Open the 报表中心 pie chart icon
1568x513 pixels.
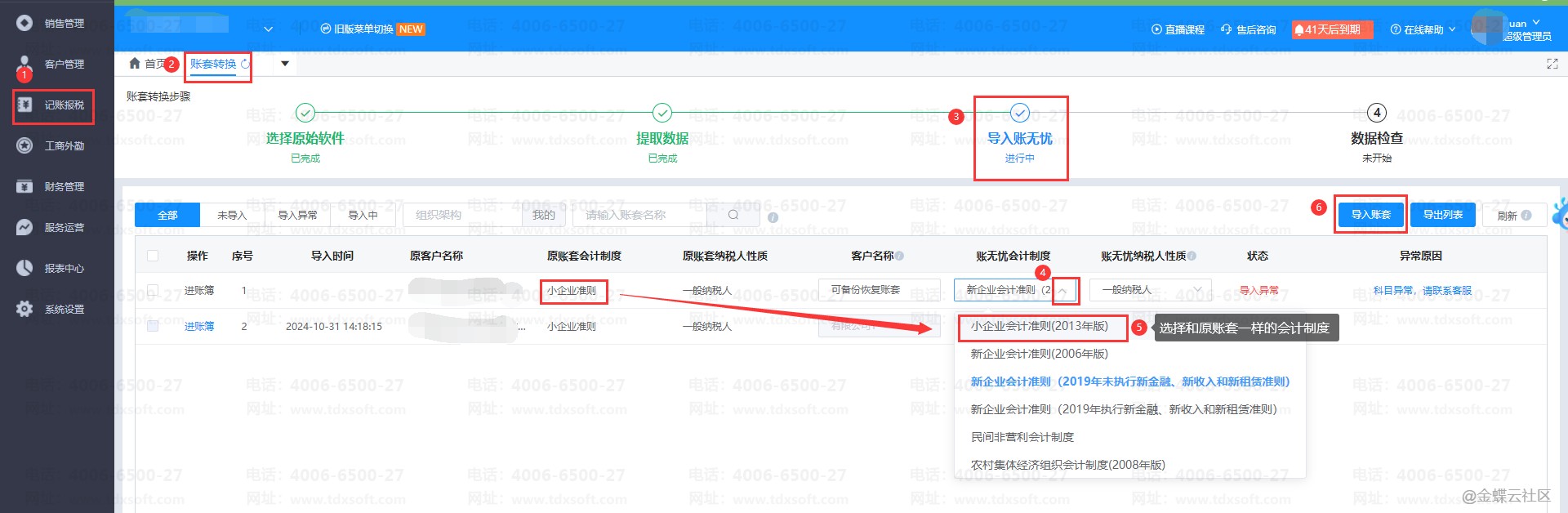pyautogui.click(x=24, y=268)
